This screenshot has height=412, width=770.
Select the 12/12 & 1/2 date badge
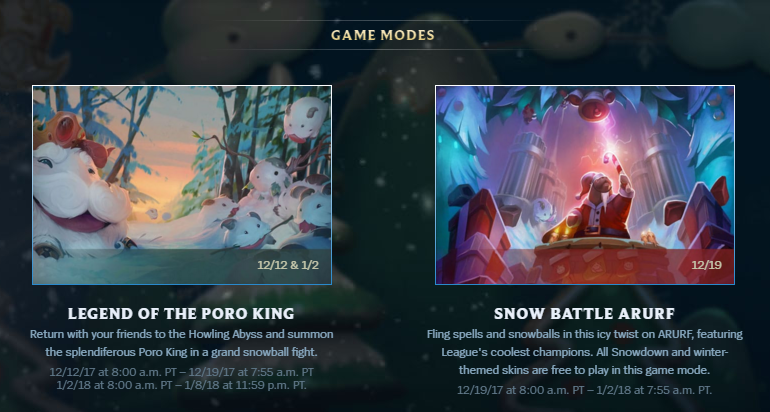288,266
